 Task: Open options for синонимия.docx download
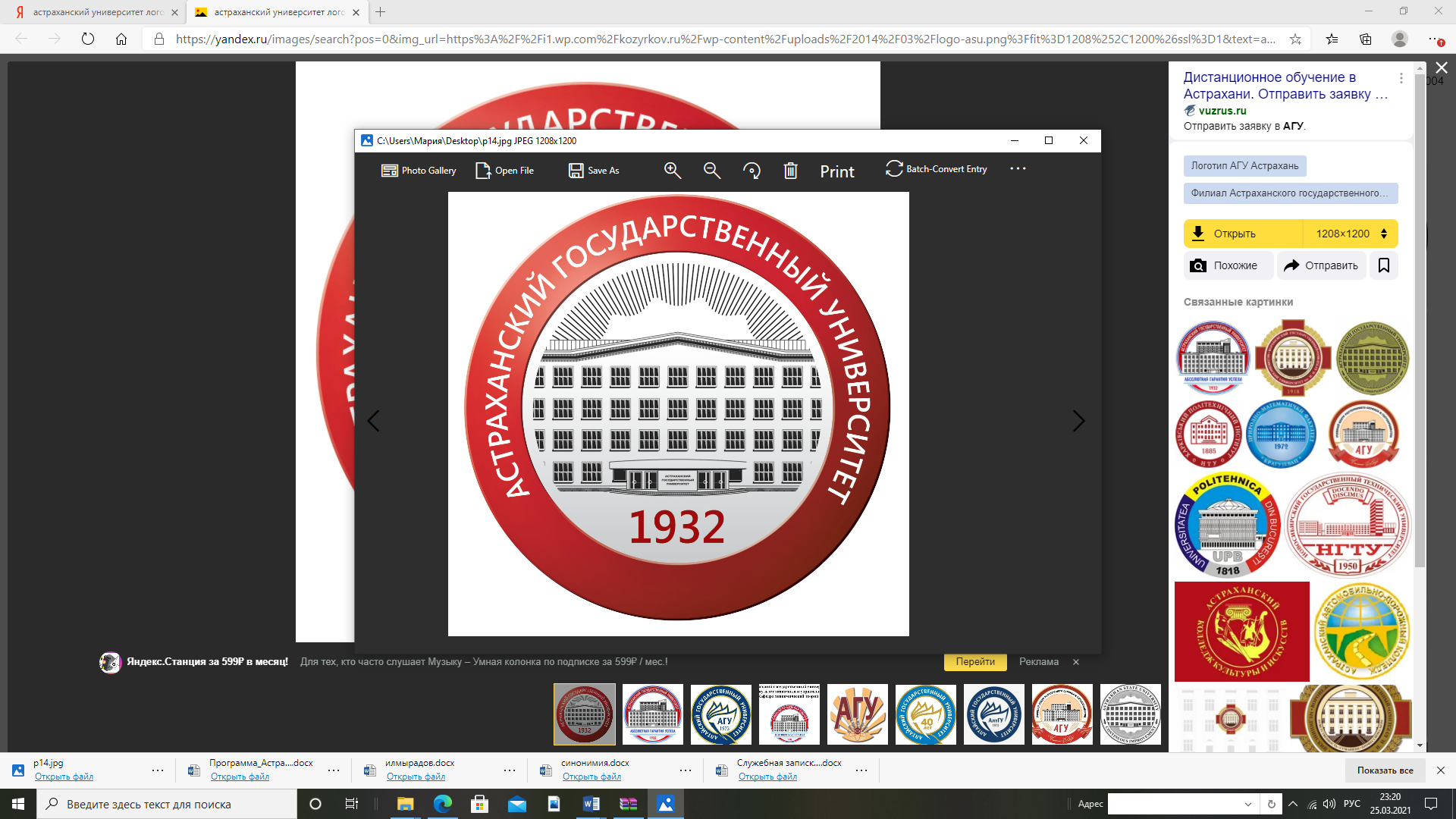pos(686,770)
